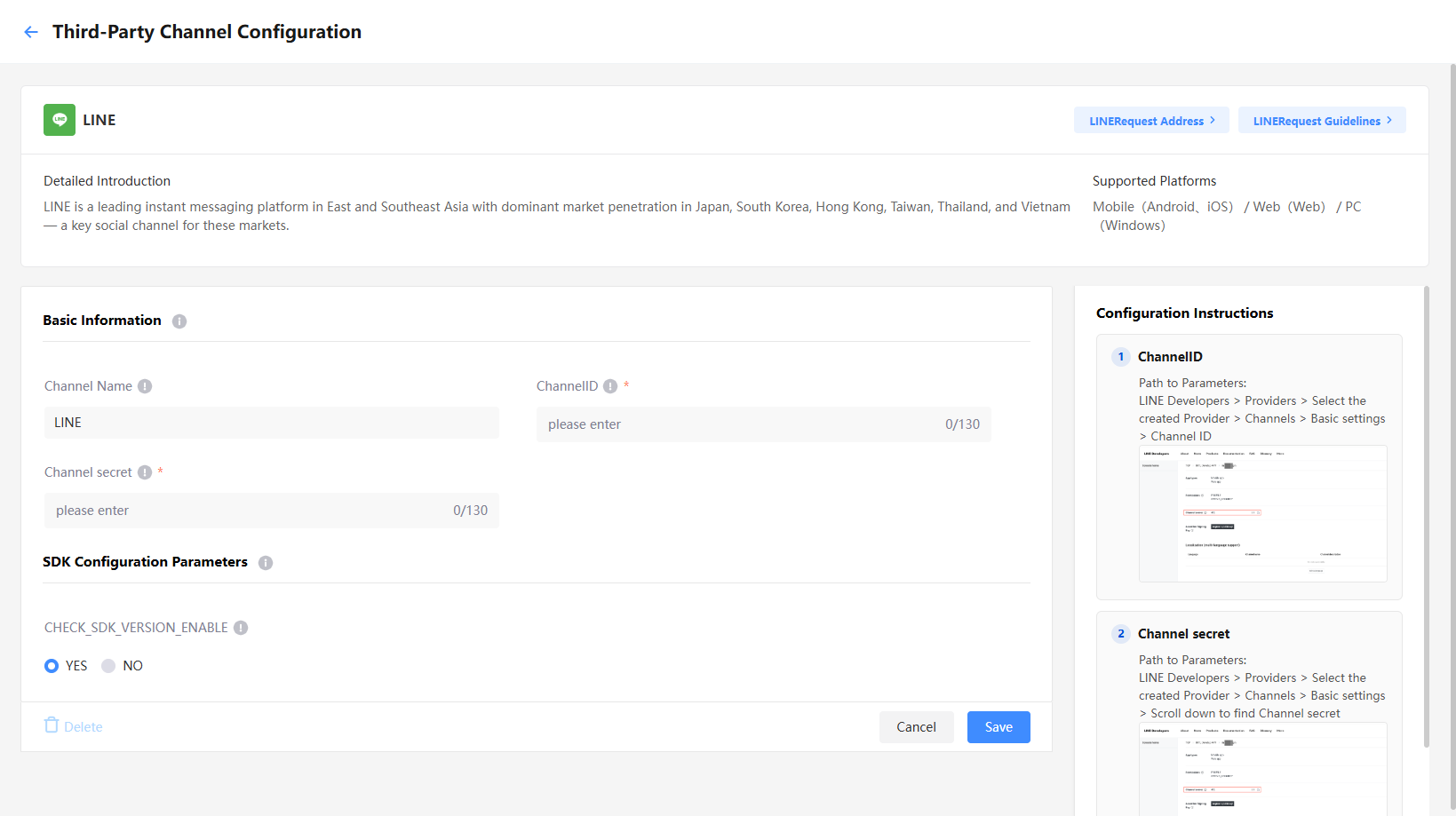Click the Channel Name info icon
The width and height of the screenshot is (1456, 816).
(145, 386)
